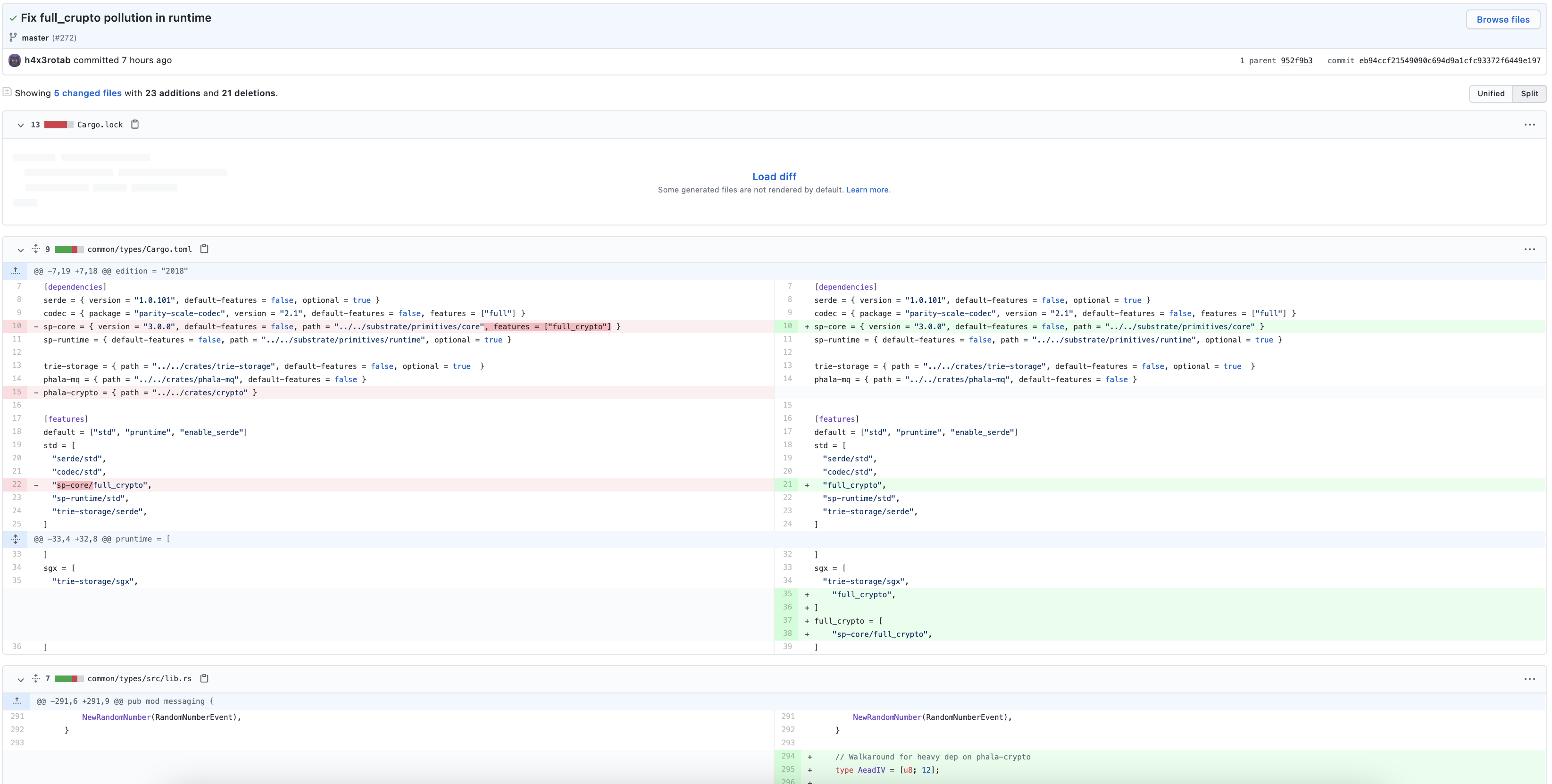The height and width of the screenshot is (784, 1552).
Task: Copy common/types/src/lib.rs path icon
Action: click(x=204, y=678)
